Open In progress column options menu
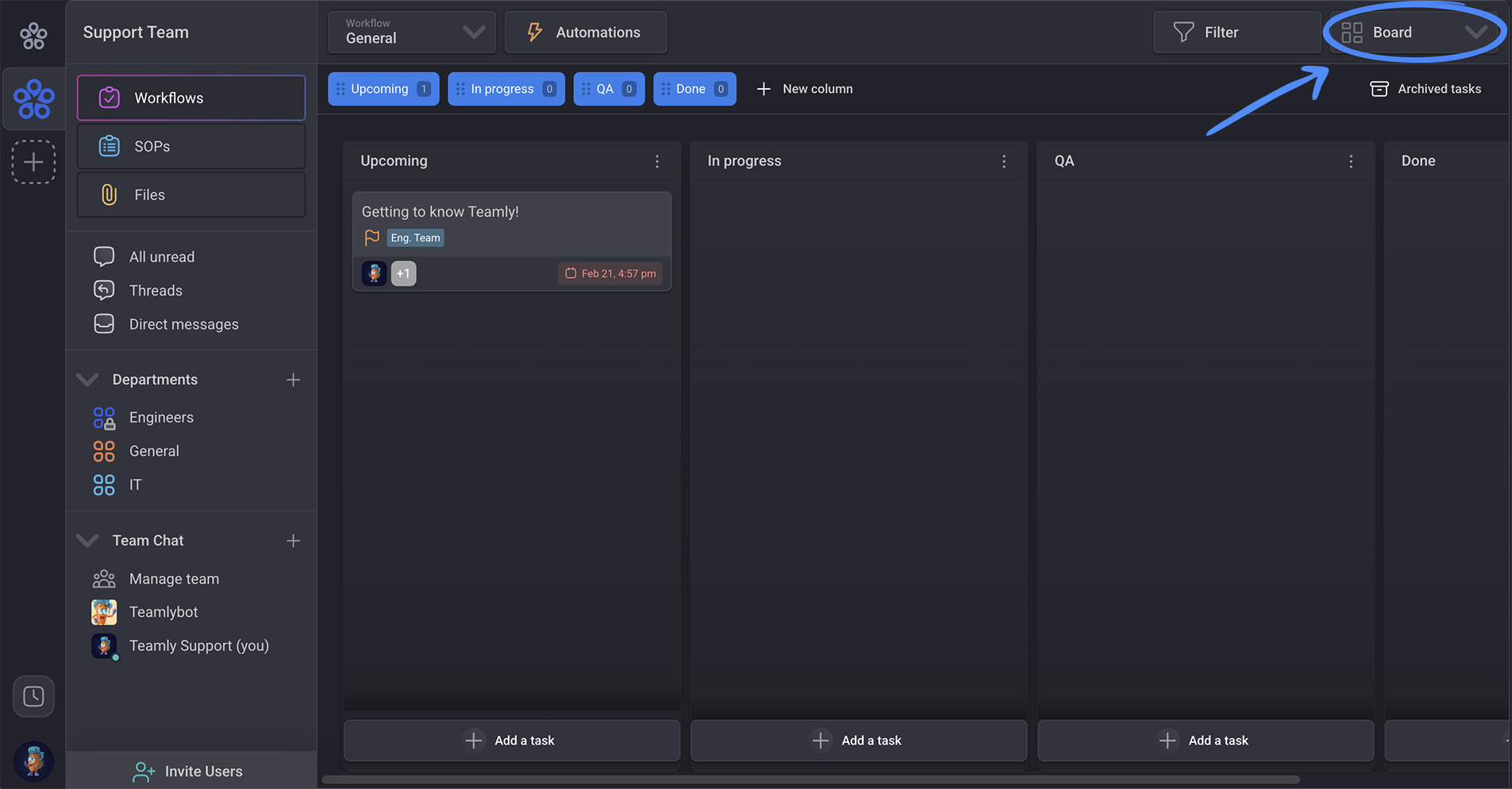The width and height of the screenshot is (1512, 789). click(1004, 161)
